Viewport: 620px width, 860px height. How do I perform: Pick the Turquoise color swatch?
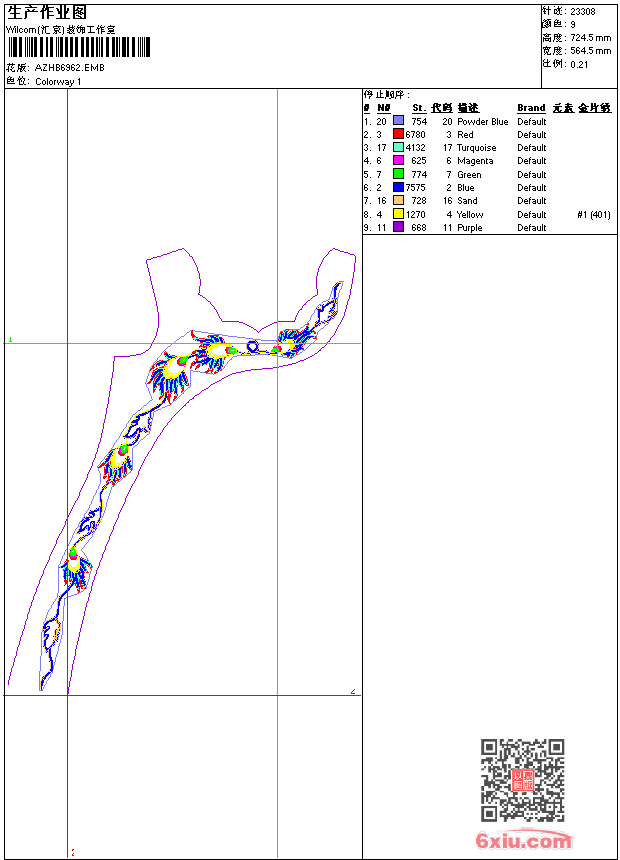click(398, 148)
